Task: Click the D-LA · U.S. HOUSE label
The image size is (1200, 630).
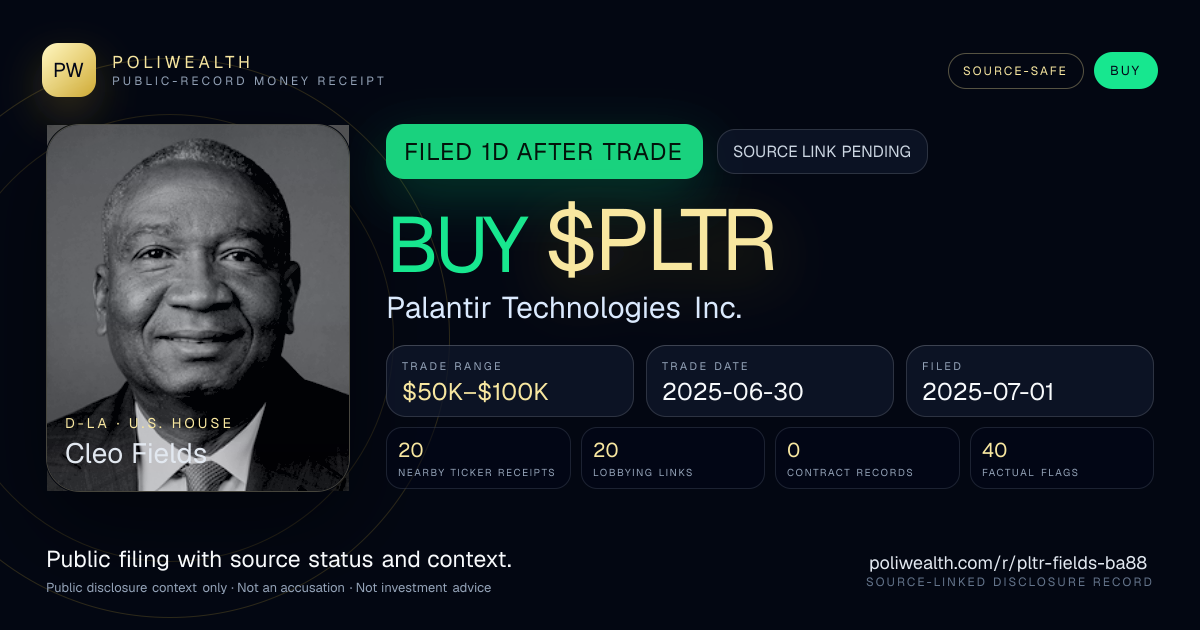Action: click(x=149, y=423)
